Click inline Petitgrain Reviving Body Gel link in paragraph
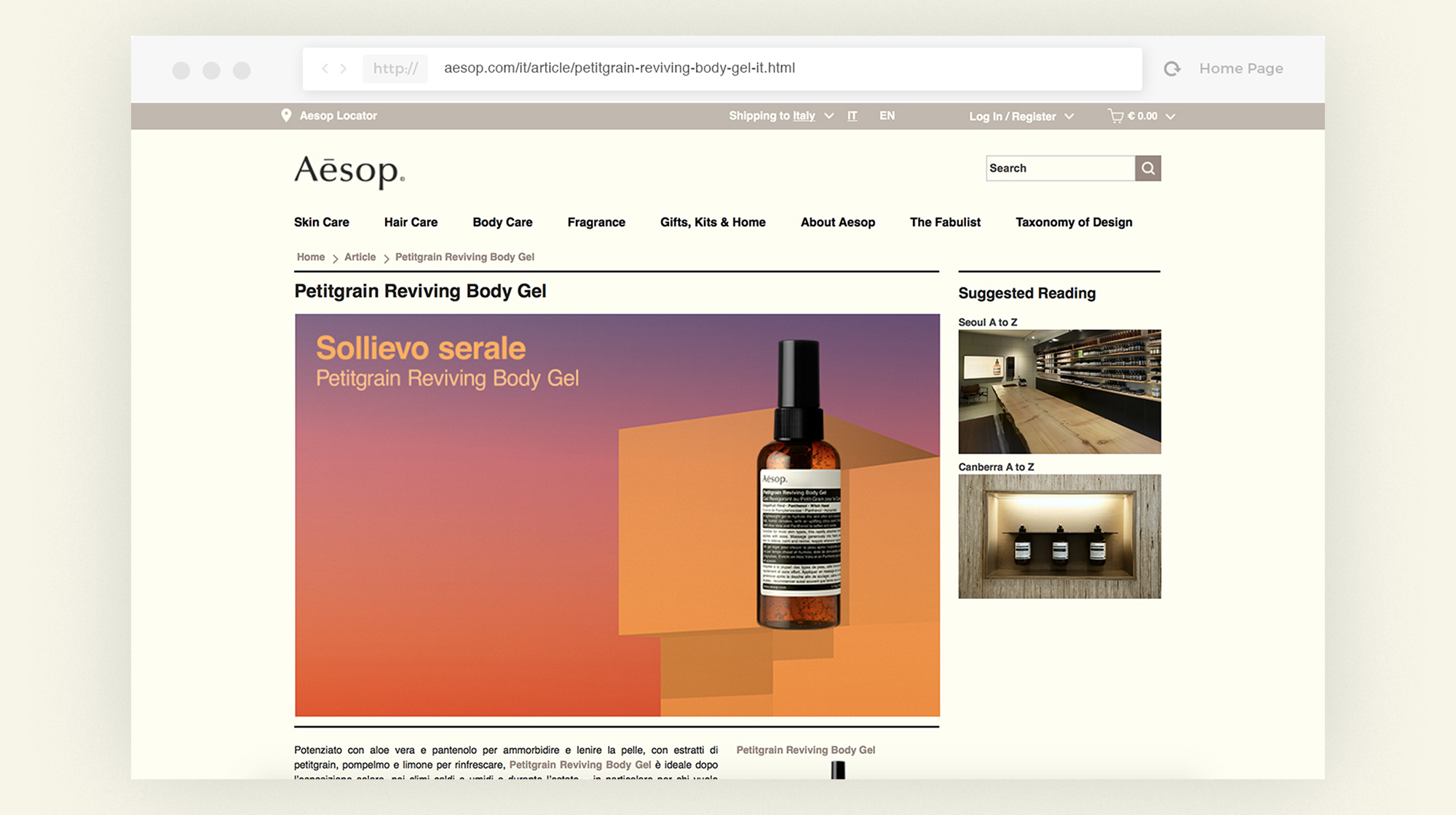 coord(580,765)
